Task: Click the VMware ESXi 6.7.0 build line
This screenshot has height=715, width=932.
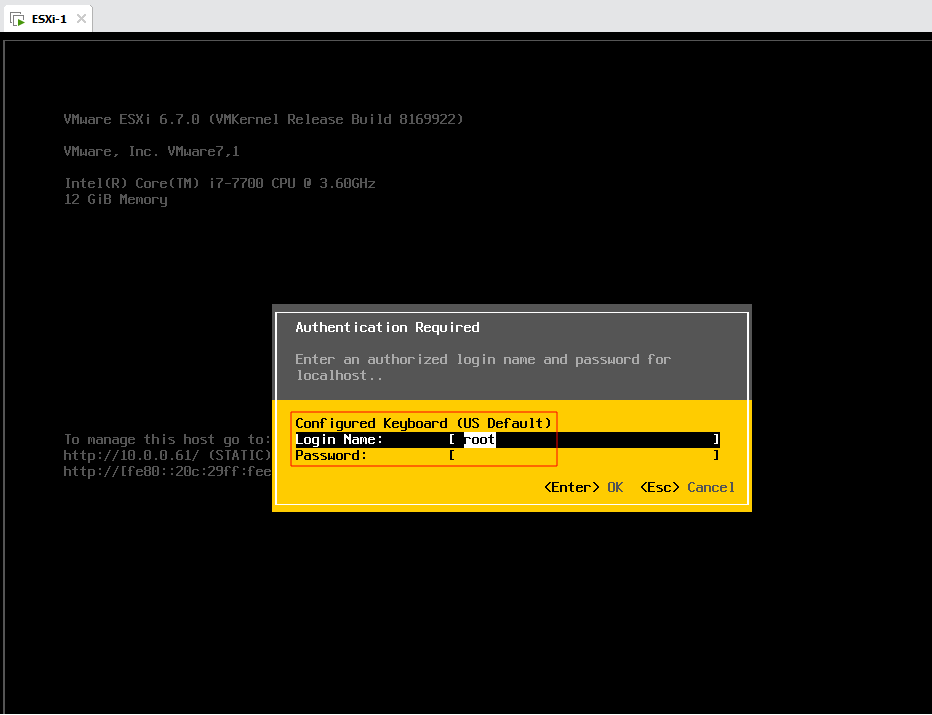Action: pyautogui.click(x=263, y=119)
